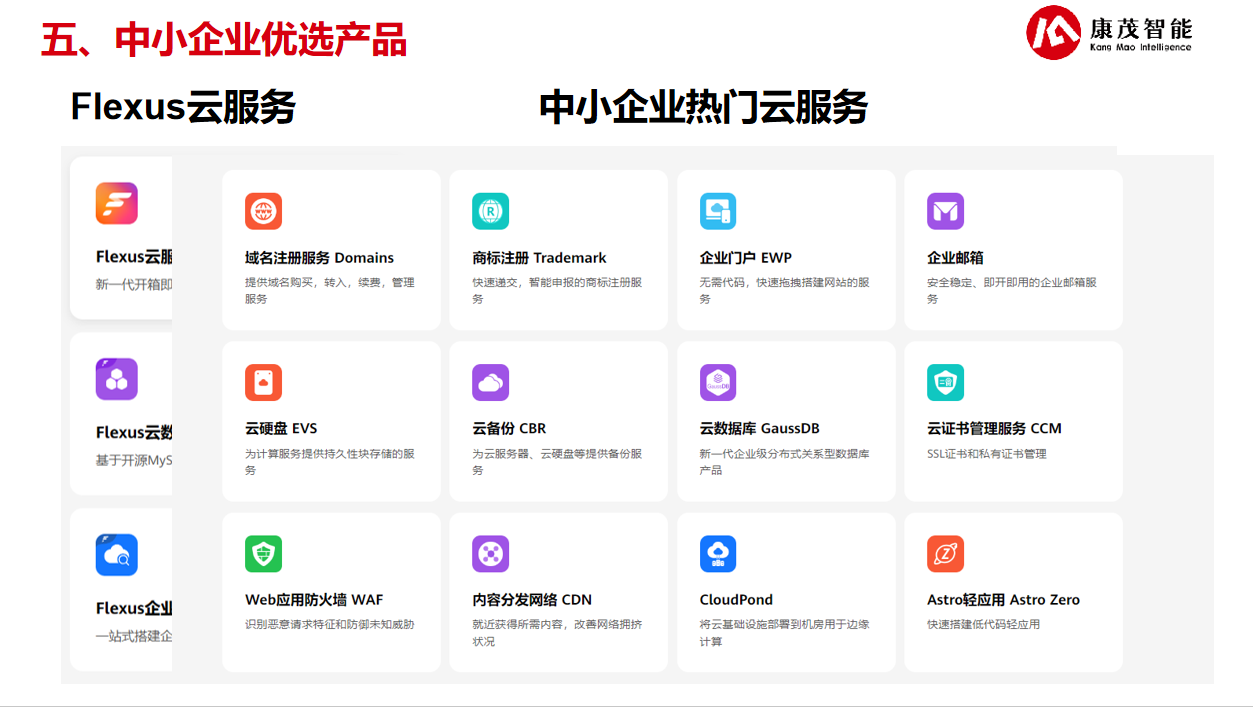The height and width of the screenshot is (707, 1253).
Task: Click the teal Trademark registration icon
Action: coord(490,211)
